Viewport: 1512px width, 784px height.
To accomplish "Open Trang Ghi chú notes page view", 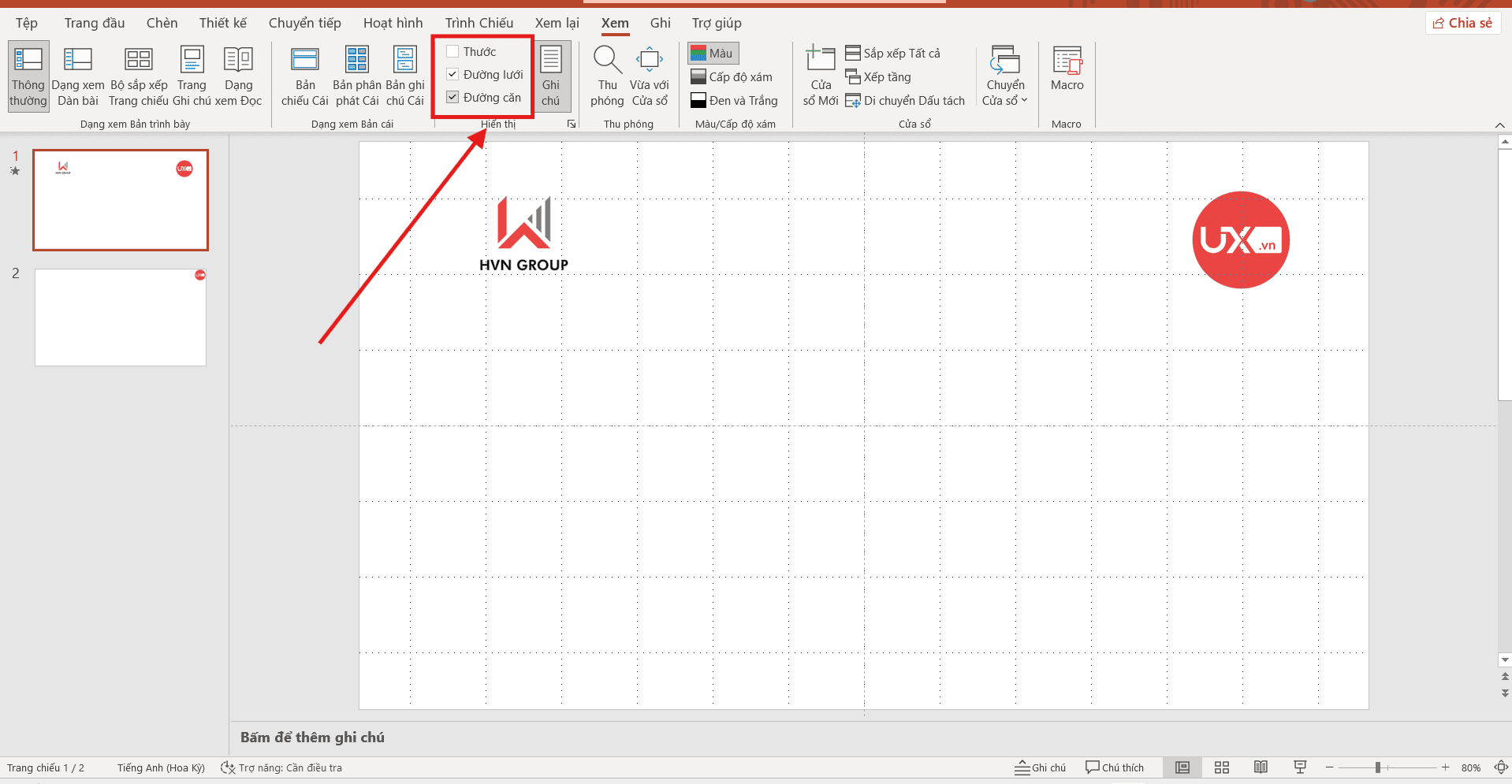I will [192, 76].
